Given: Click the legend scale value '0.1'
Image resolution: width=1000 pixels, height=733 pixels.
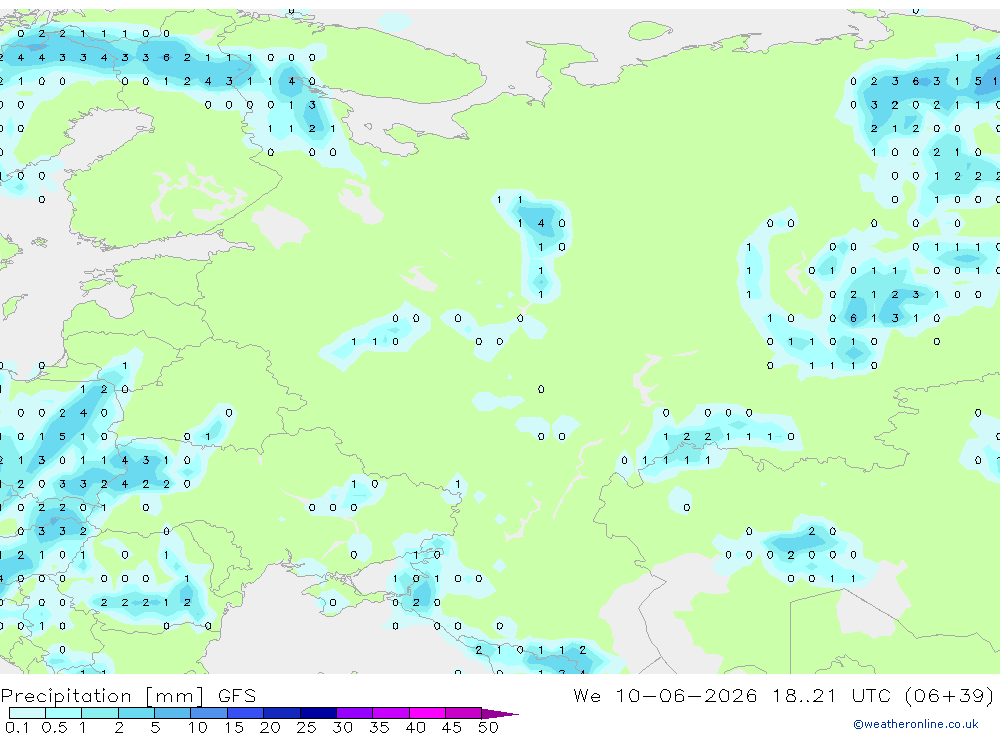Looking at the screenshot, I should 17,727.
